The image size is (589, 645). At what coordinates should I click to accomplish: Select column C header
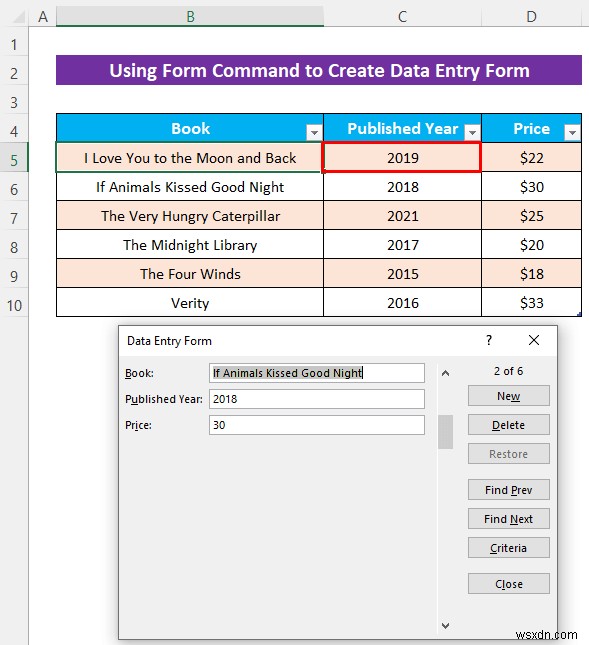402,16
